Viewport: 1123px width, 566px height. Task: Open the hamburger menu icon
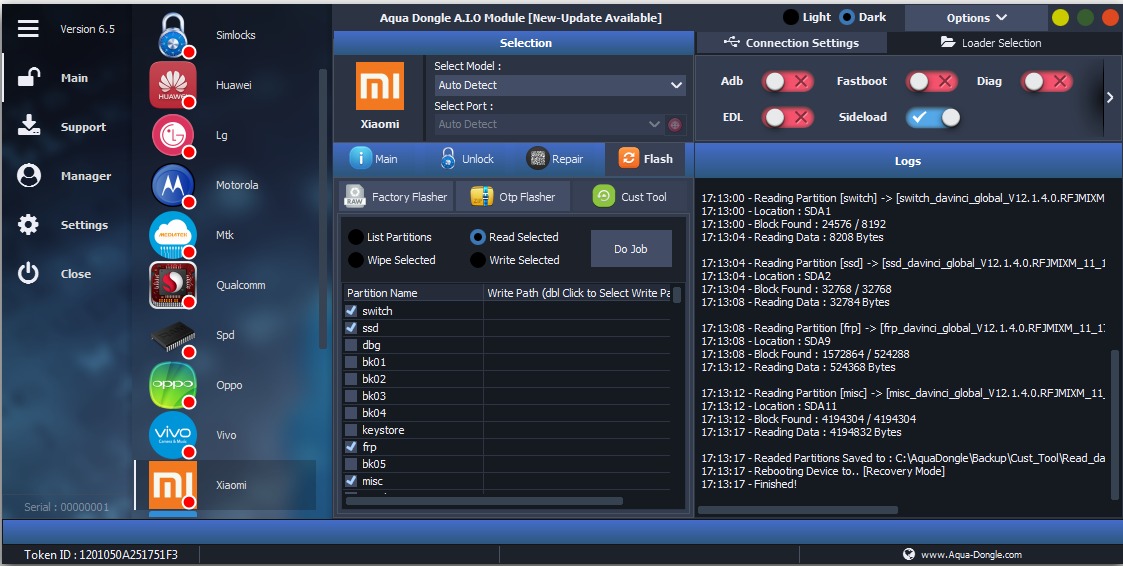[x=29, y=29]
